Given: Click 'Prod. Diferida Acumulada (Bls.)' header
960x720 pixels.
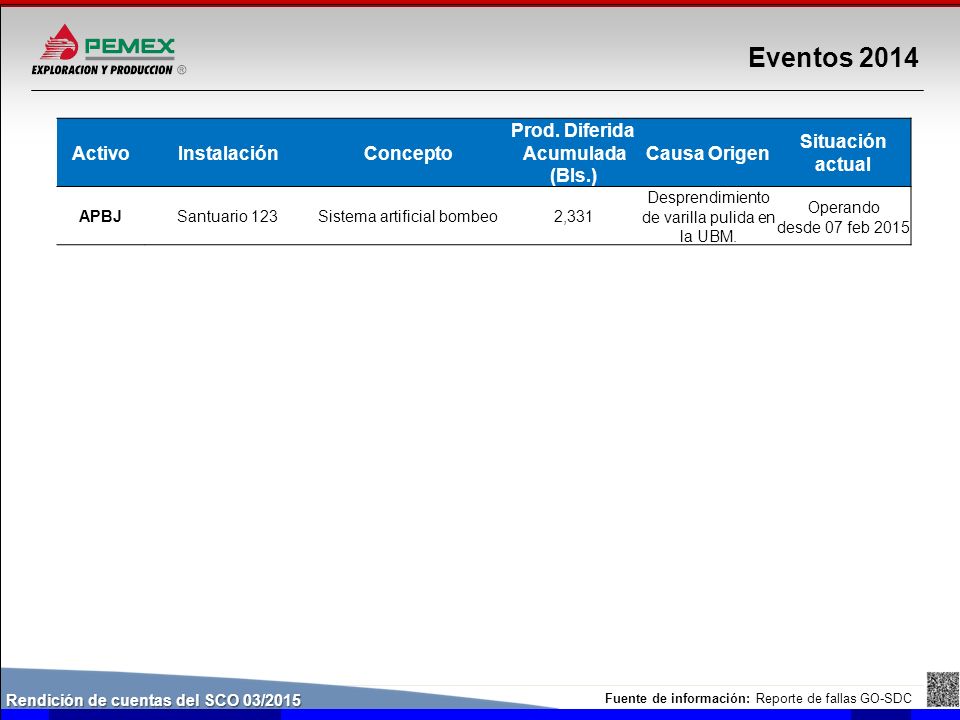Looking at the screenshot, I should 573,153.
